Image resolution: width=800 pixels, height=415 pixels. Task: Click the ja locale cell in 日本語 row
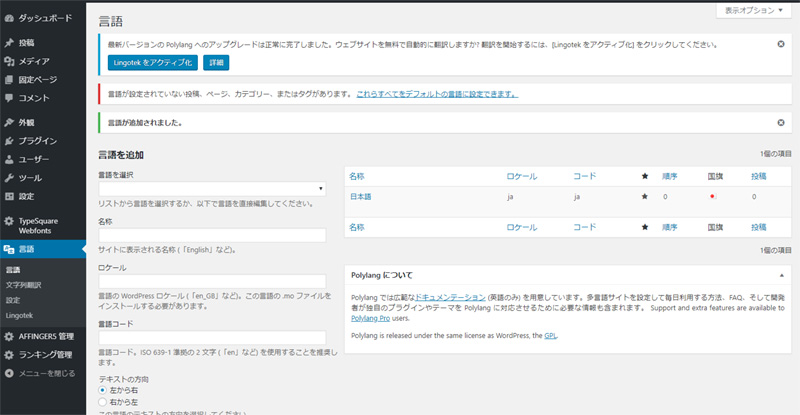pyautogui.click(x=510, y=197)
